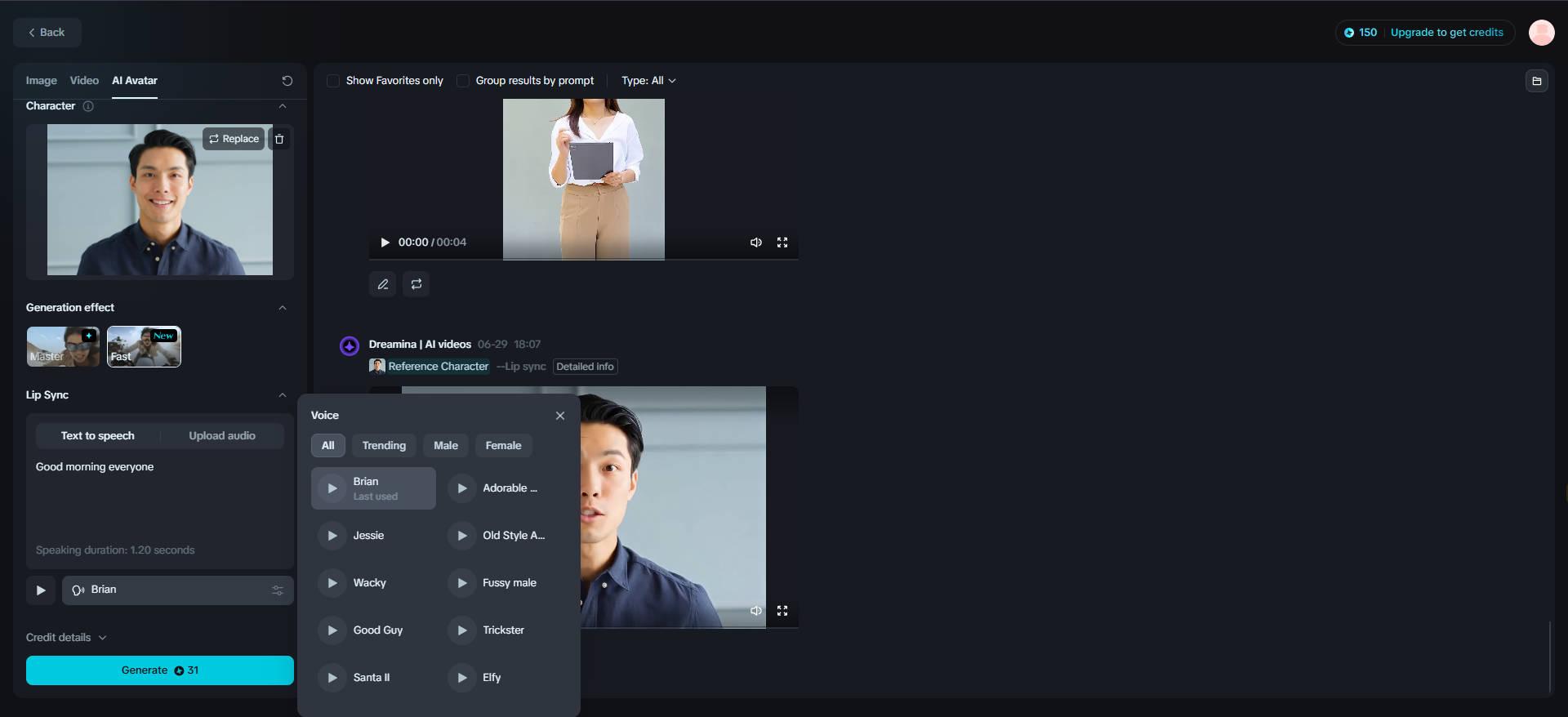Viewport: 1568px width, 717px height.
Task: Switch to Upload audio mode
Action: click(222, 436)
